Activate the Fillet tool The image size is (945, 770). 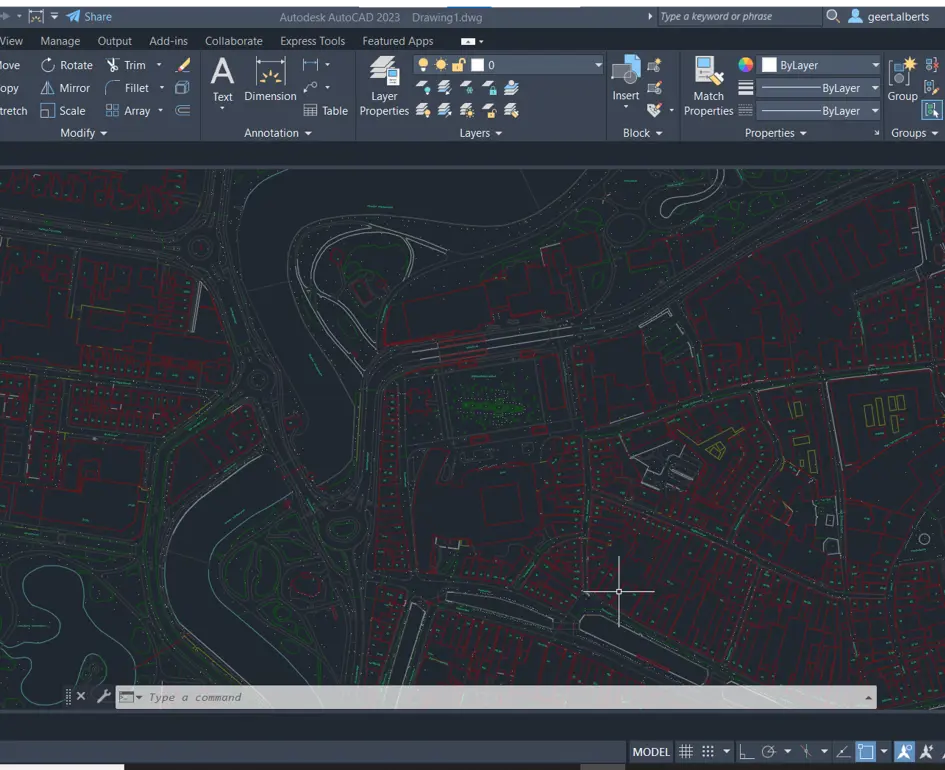point(127,88)
